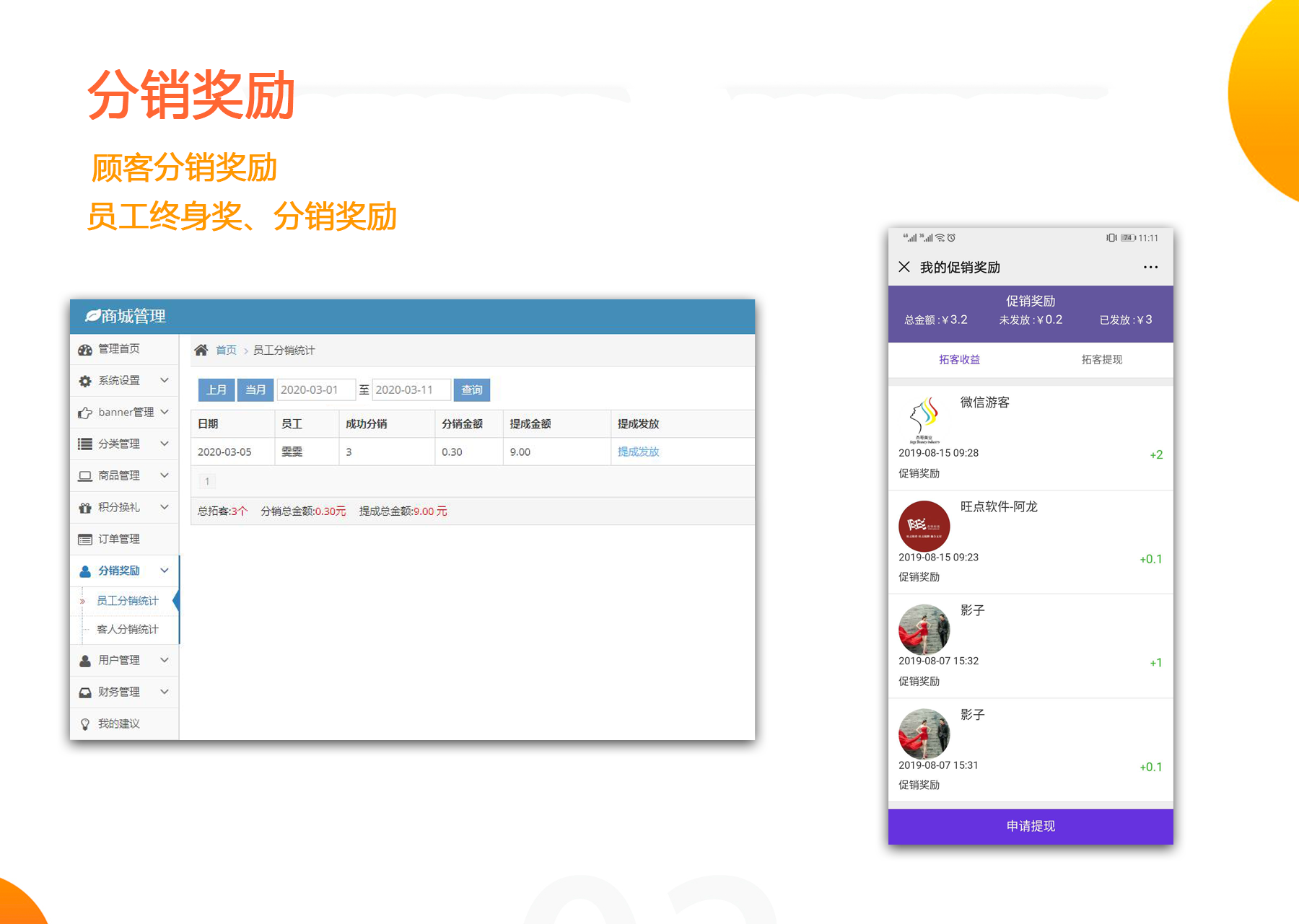Screen dimensions: 1299x924
Task: Tap the 影子 avatar dated 2019-08-07 15:32
Action: (924, 630)
